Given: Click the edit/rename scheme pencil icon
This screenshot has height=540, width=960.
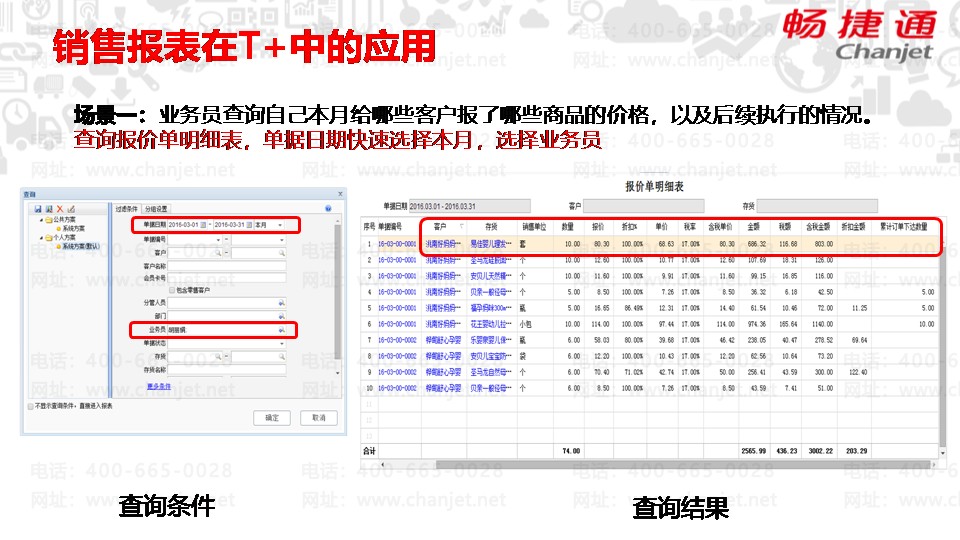Looking at the screenshot, I should coord(71,209).
